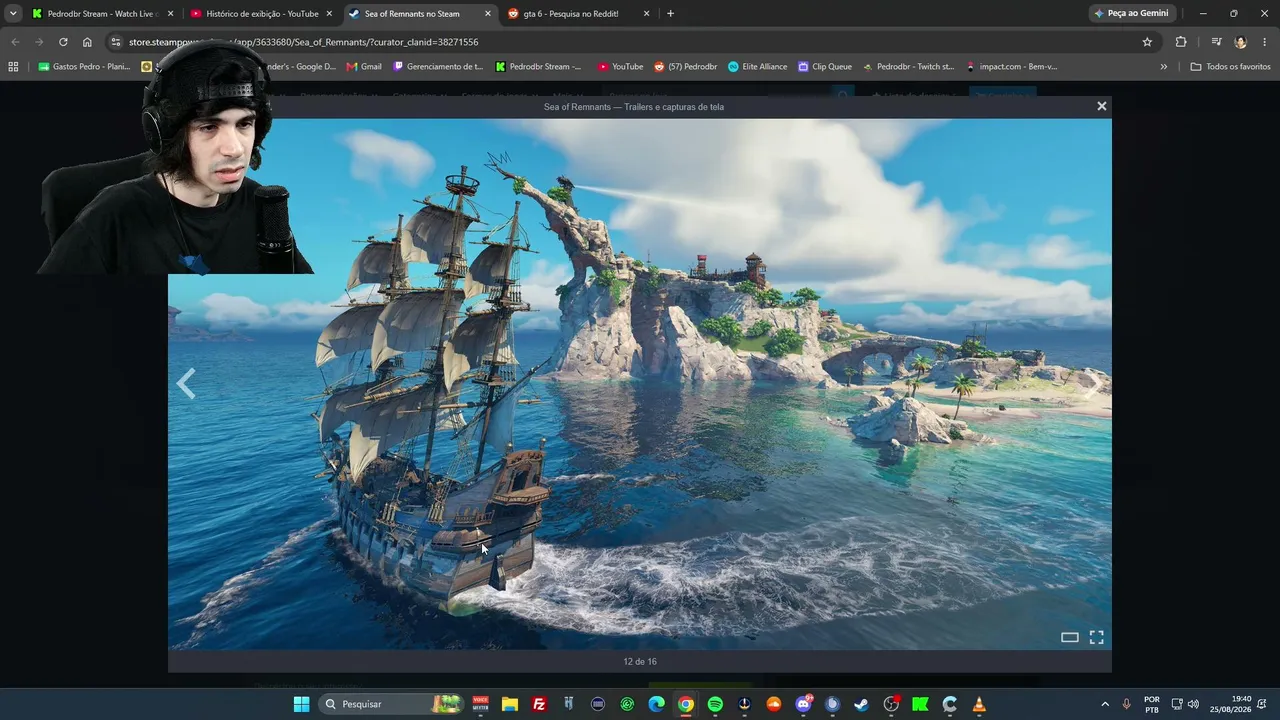The height and width of the screenshot is (720, 1280).
Task: Open the Gerenciamento de t... bookmark
Action: [x=438, y=67]
